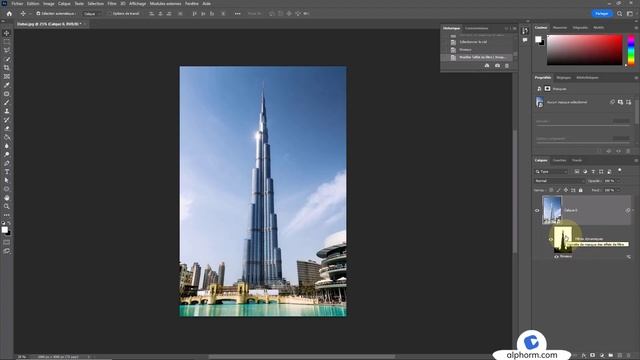Open the Affichage menu
This screenshot has width=640, height=360.
click(138, 3)
